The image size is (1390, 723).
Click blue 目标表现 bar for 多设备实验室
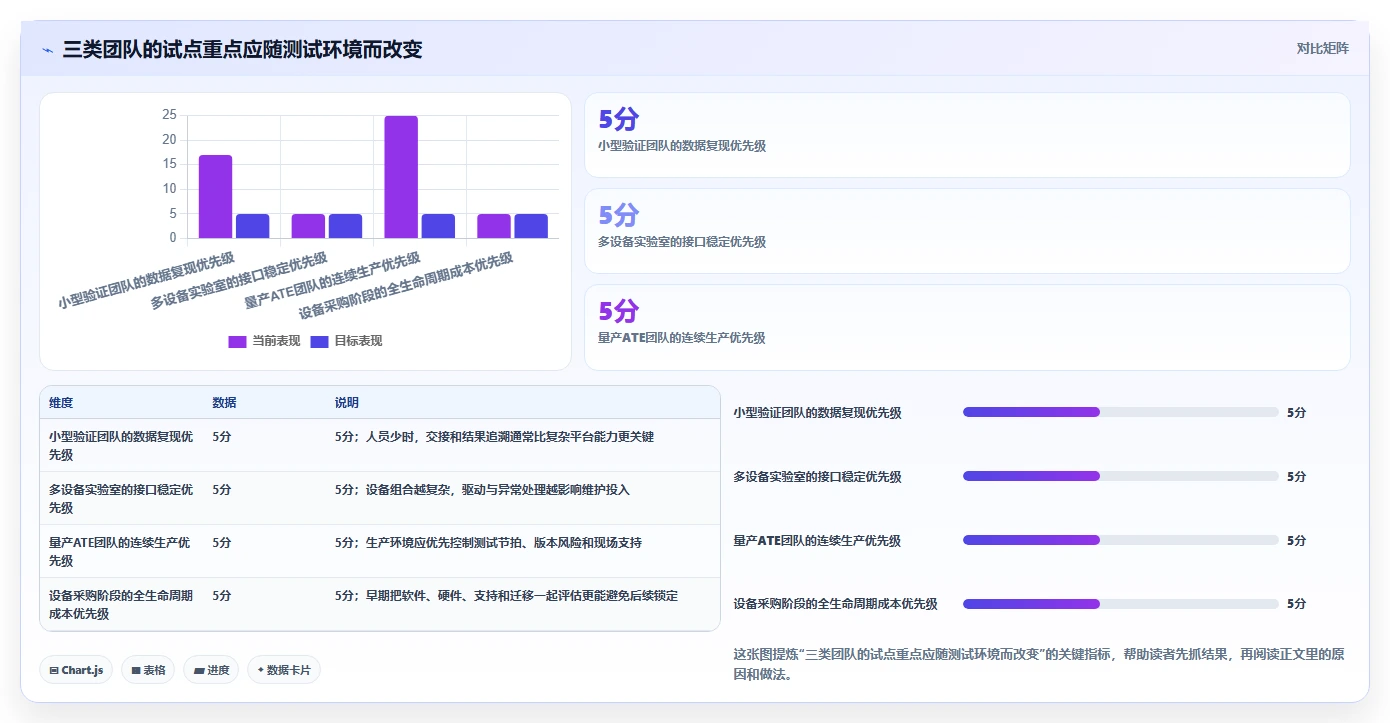tap(345, 226)
